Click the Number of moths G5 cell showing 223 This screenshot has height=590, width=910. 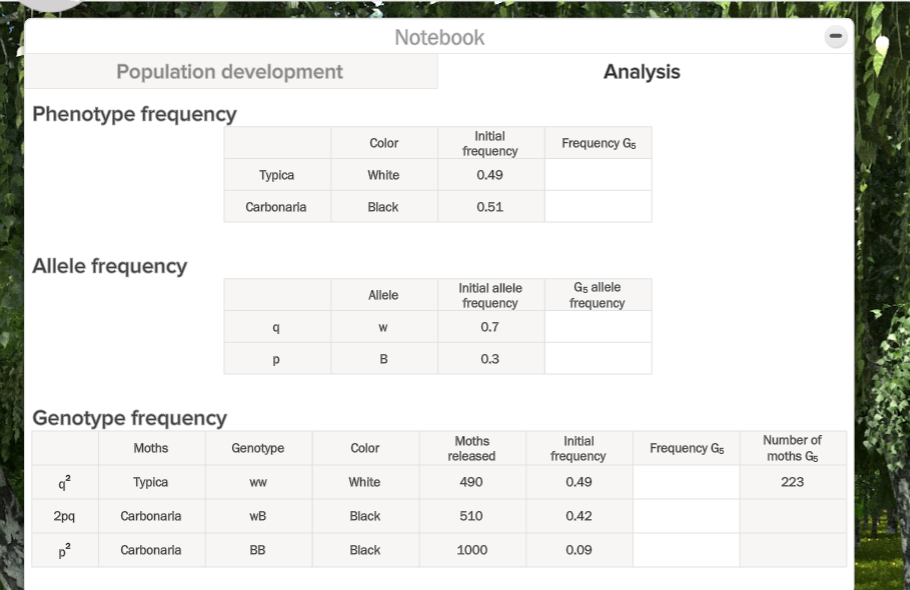793,482
